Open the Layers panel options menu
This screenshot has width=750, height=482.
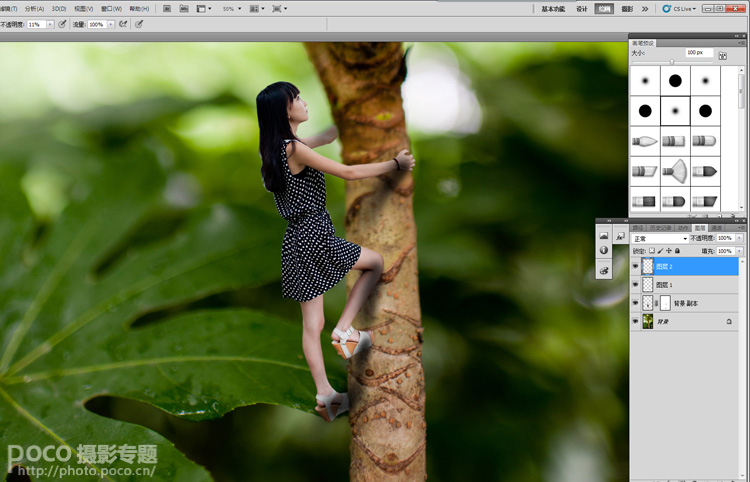tap(742, 228)
